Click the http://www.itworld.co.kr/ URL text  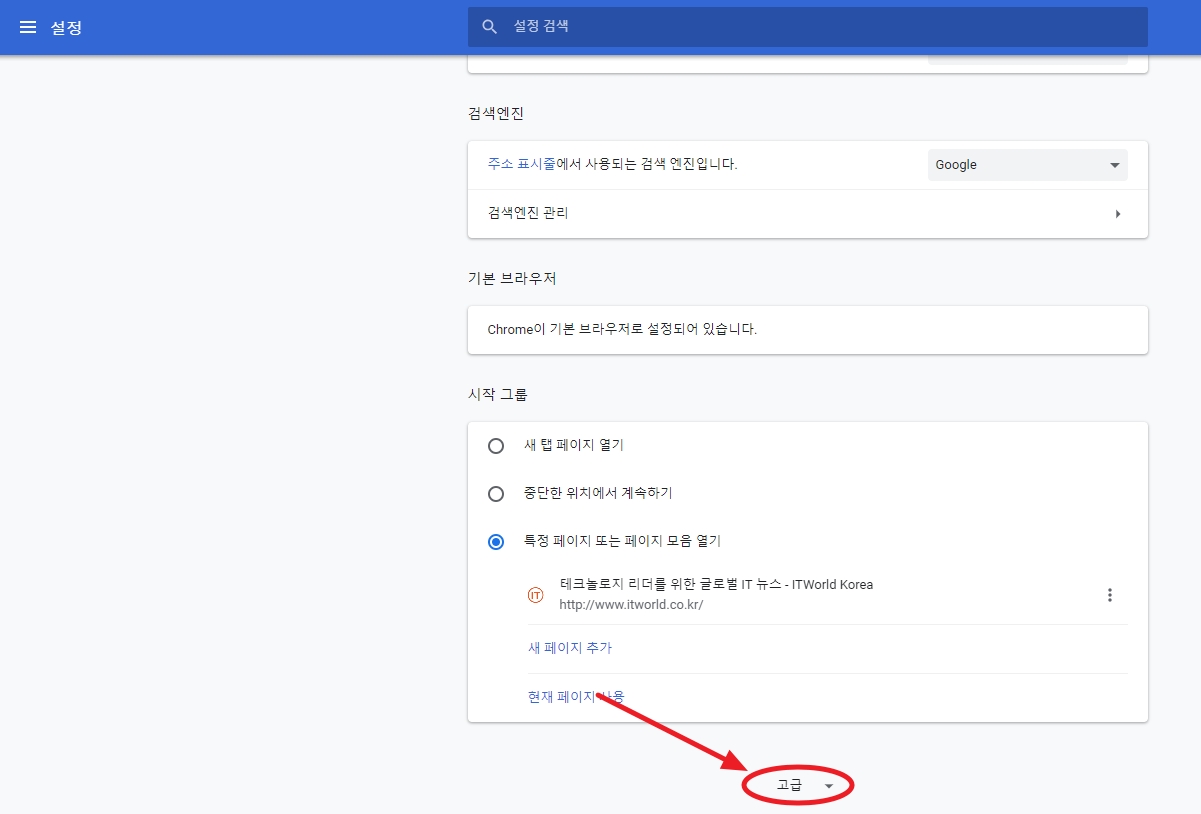pyautogui.click(x=631, y=605)
